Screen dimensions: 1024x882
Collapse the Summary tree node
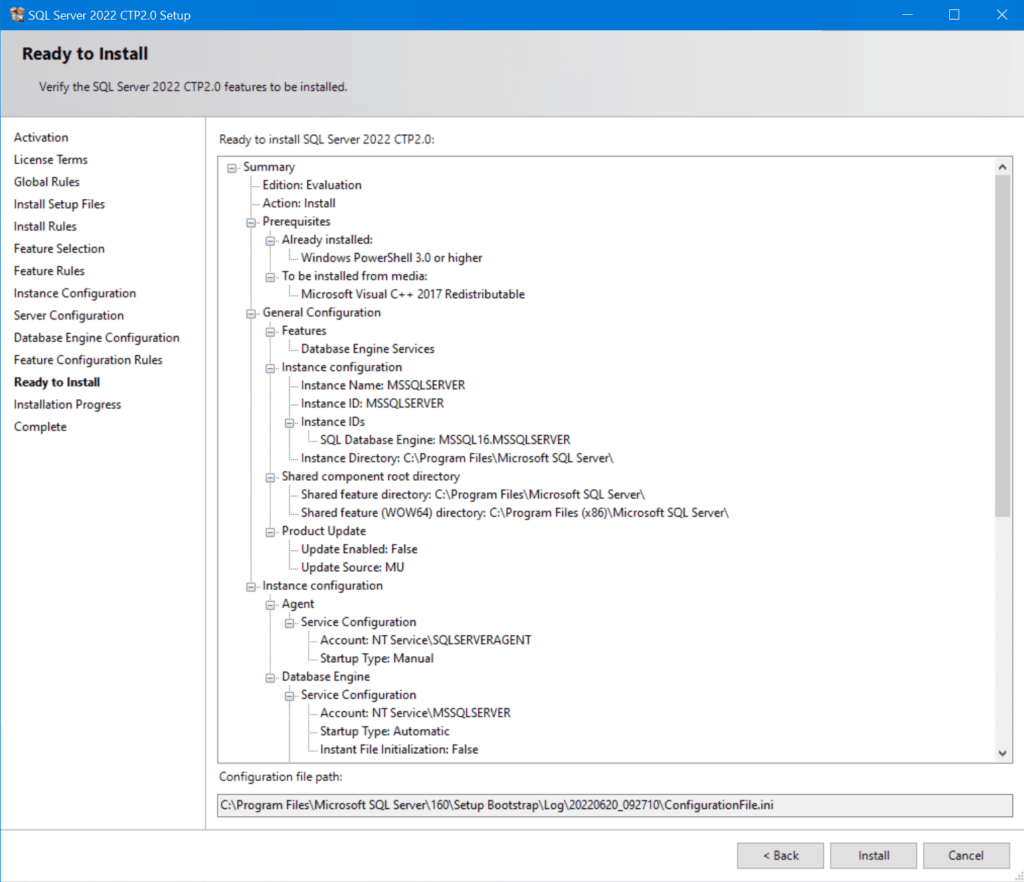[232, 168]
